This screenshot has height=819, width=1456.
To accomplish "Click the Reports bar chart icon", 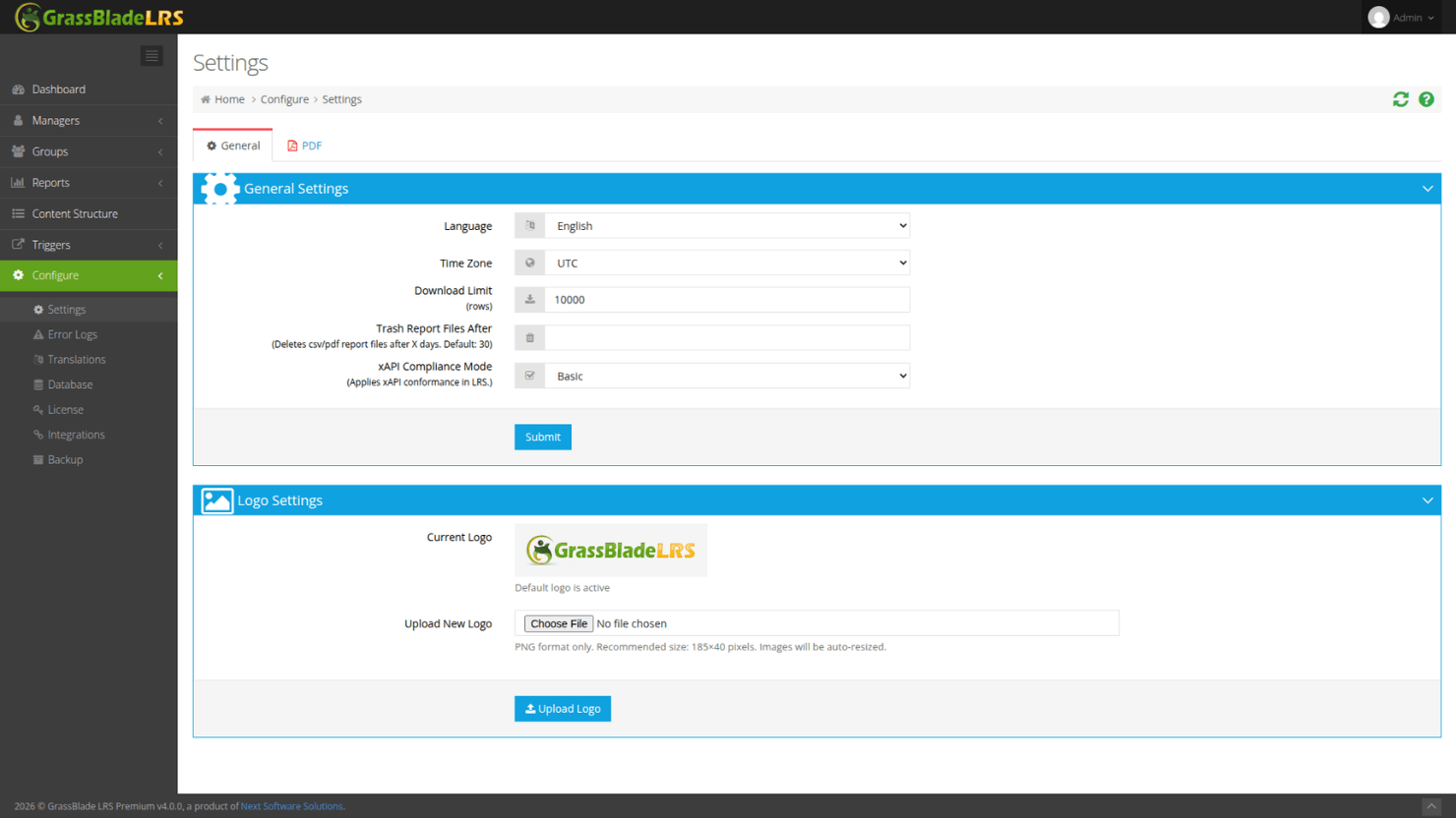I will pyautogui.click(x=19, y=183).
